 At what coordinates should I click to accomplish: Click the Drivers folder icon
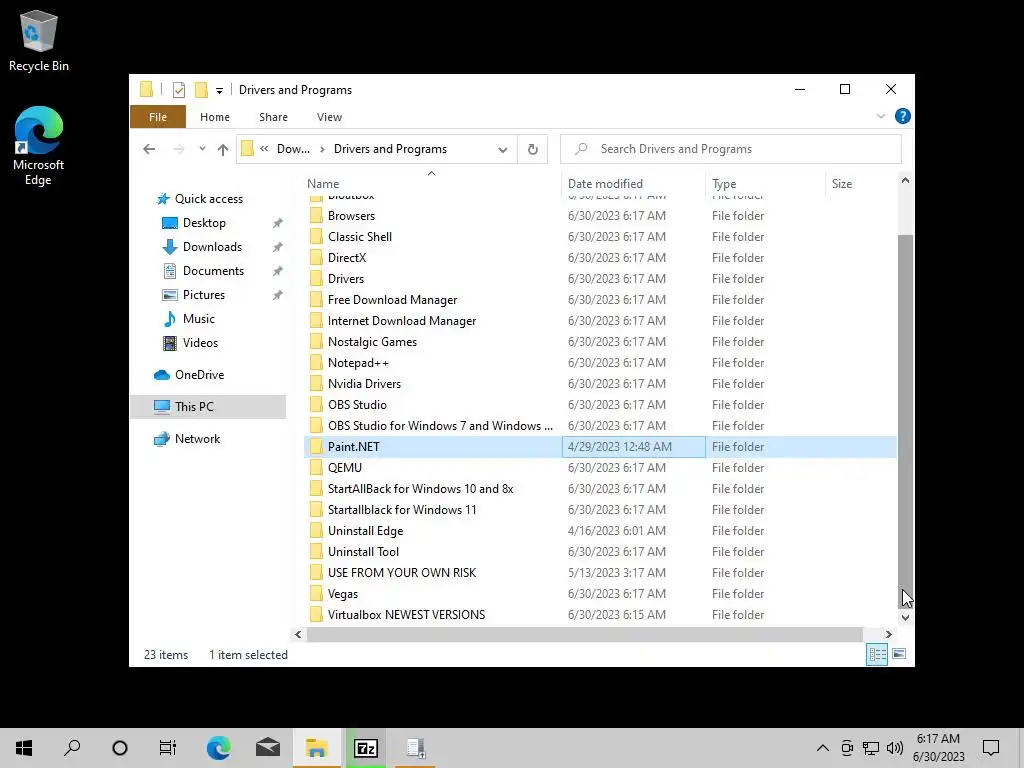(315, 279)
